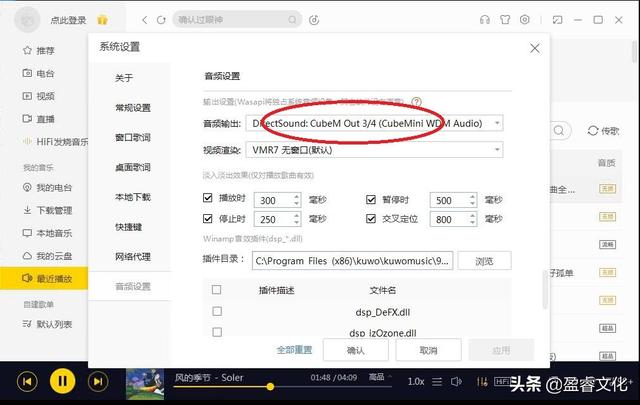Open 直播 in the left sidebar
The width and height of the screenshot is (640, 405).
coord(39,119)
